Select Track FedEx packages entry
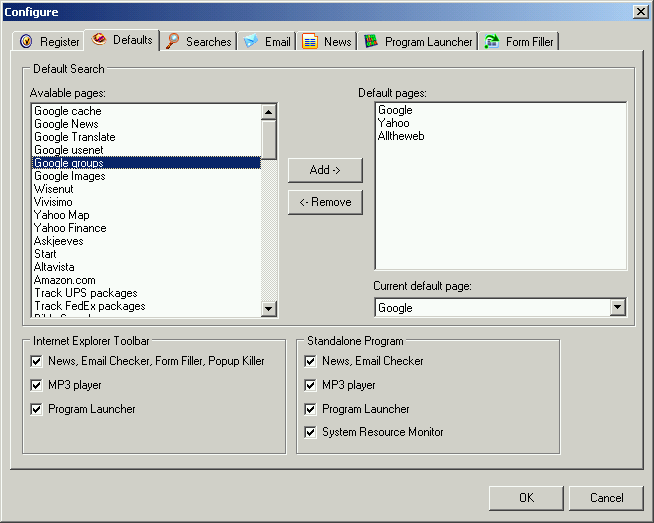Viewport: 654px width, 523px height. 146,306
